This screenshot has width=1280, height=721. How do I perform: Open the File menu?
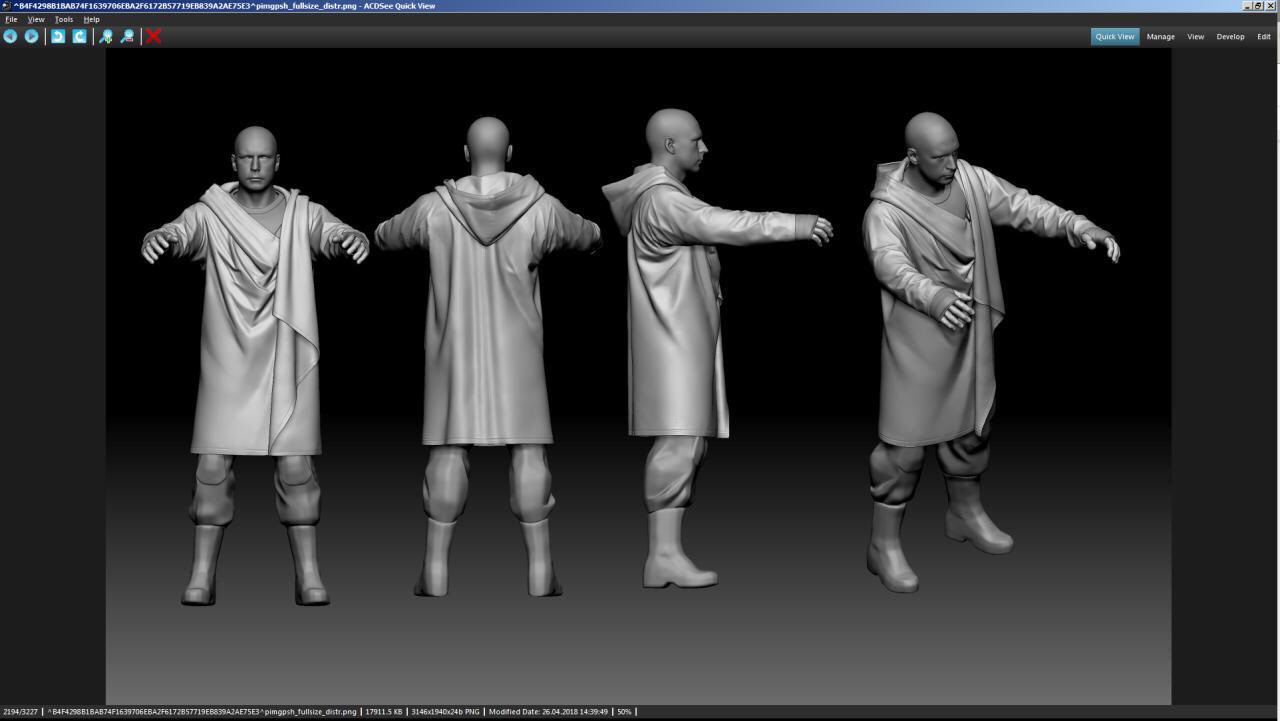tap(11, 19)
